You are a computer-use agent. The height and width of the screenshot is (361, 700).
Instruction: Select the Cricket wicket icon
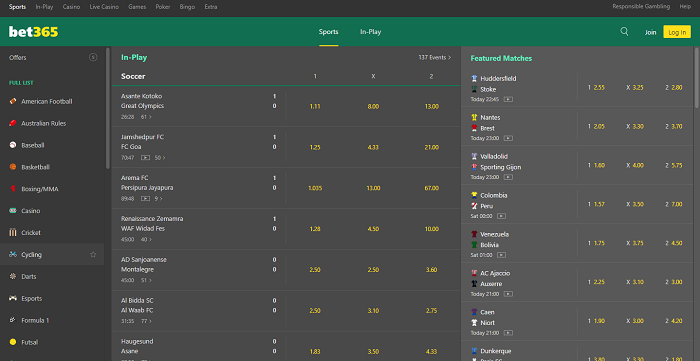pos(12,232)
